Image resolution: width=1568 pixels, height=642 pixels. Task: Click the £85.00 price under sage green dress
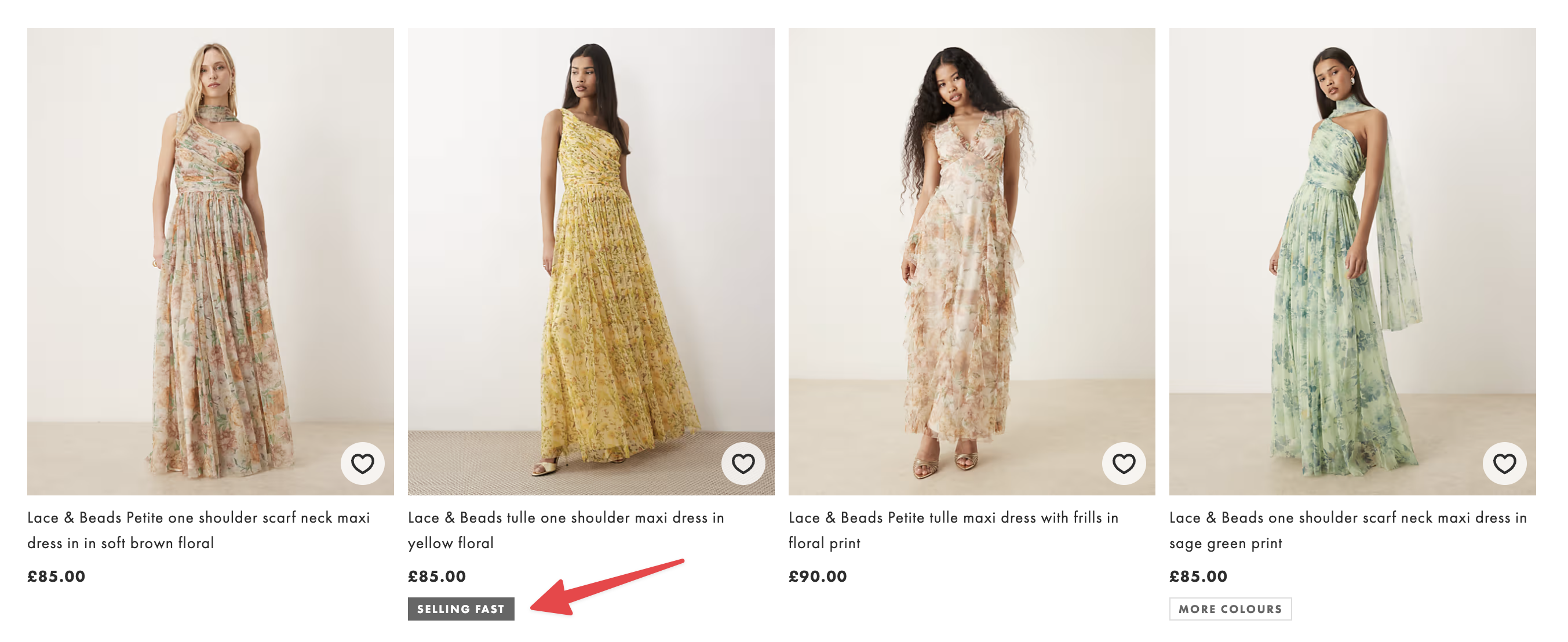[x=1198, y=577]
